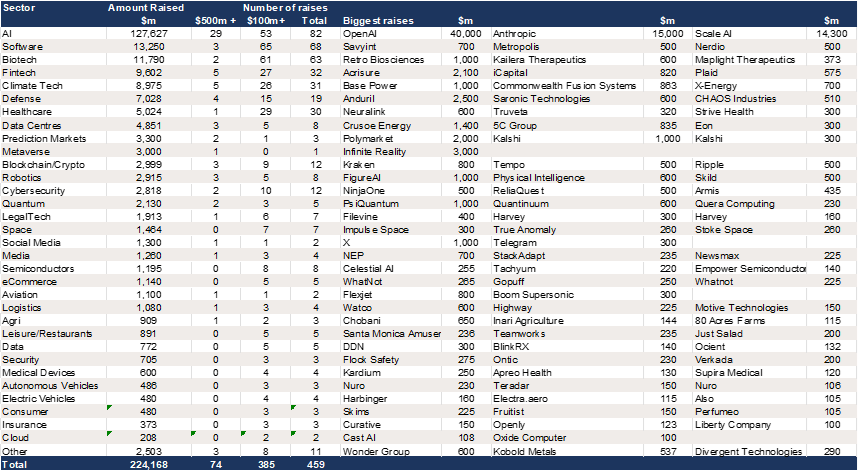Image resolution: width=858 pixels, height=471 pixels.
Task: Select the 'Empower Semiconductor' cell
Action: tap(750, 269)
